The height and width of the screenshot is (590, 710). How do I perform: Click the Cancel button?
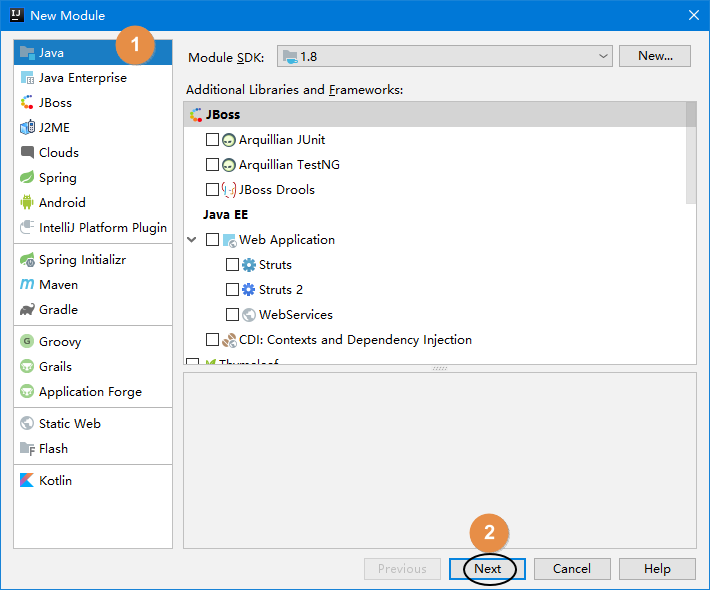[571, 569]
